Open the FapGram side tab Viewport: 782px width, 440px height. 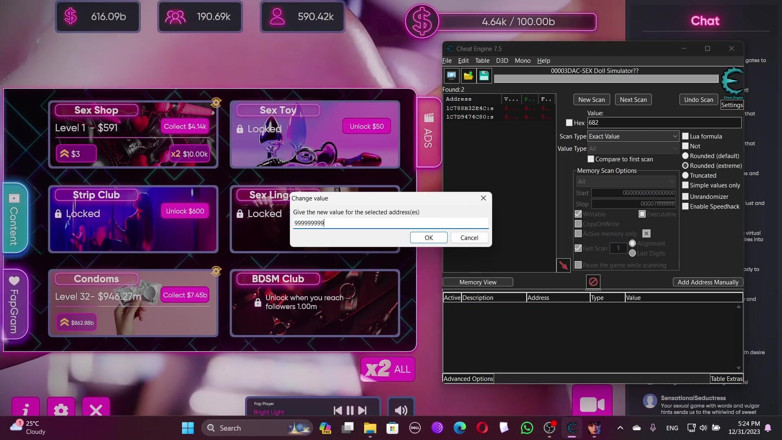pyautogui.click(x=14, y=305)
